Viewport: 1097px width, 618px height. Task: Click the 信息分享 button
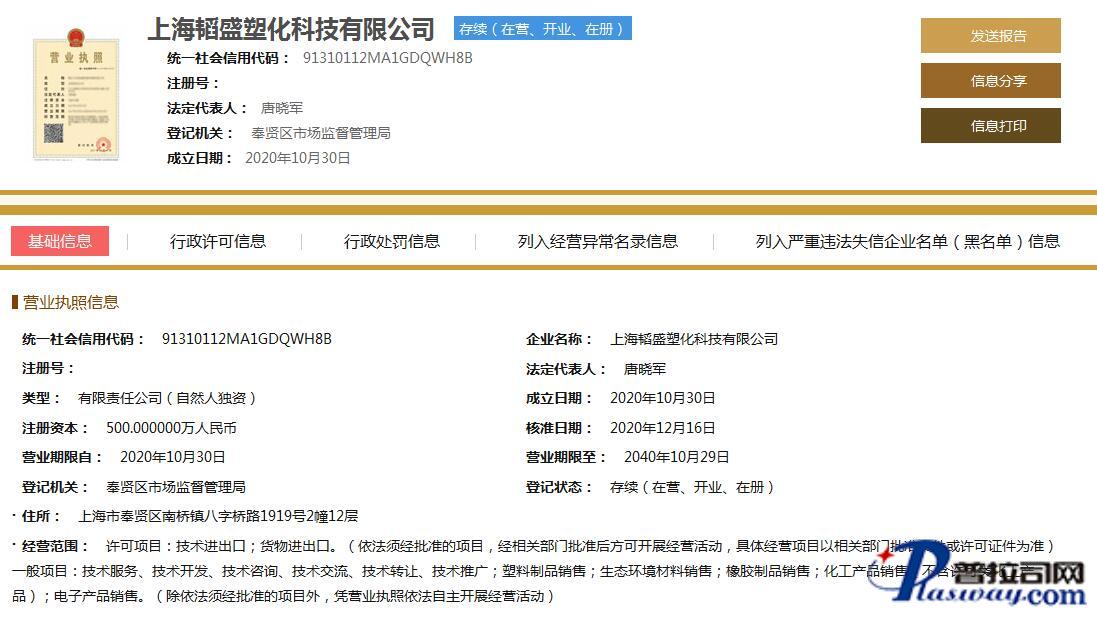990,81
